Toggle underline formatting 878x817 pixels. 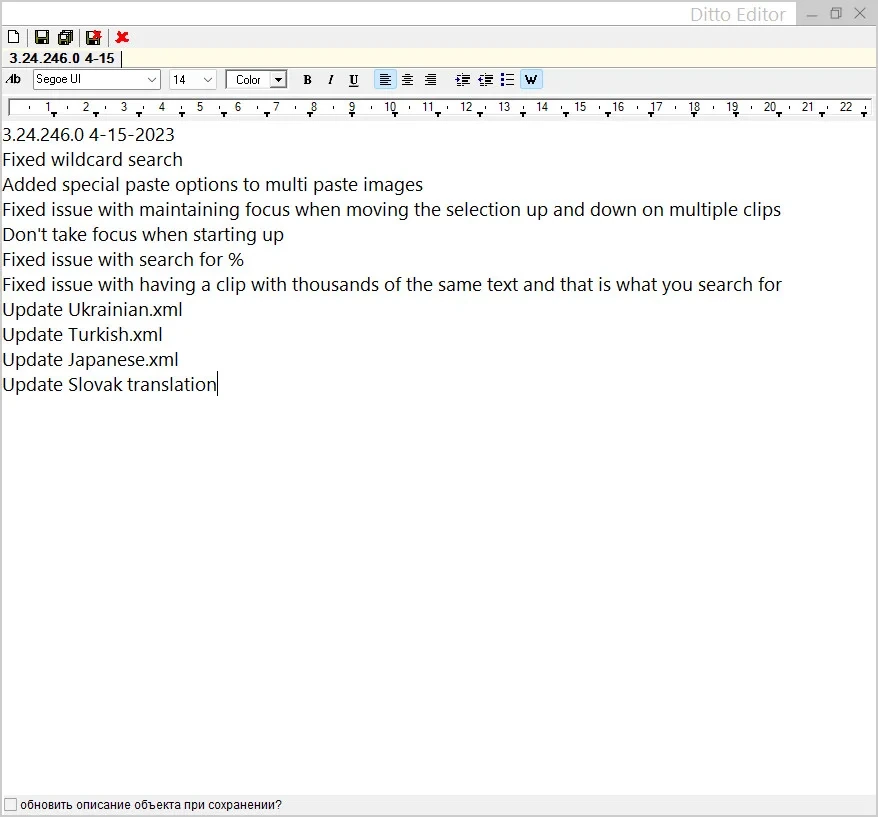(353, 80)
